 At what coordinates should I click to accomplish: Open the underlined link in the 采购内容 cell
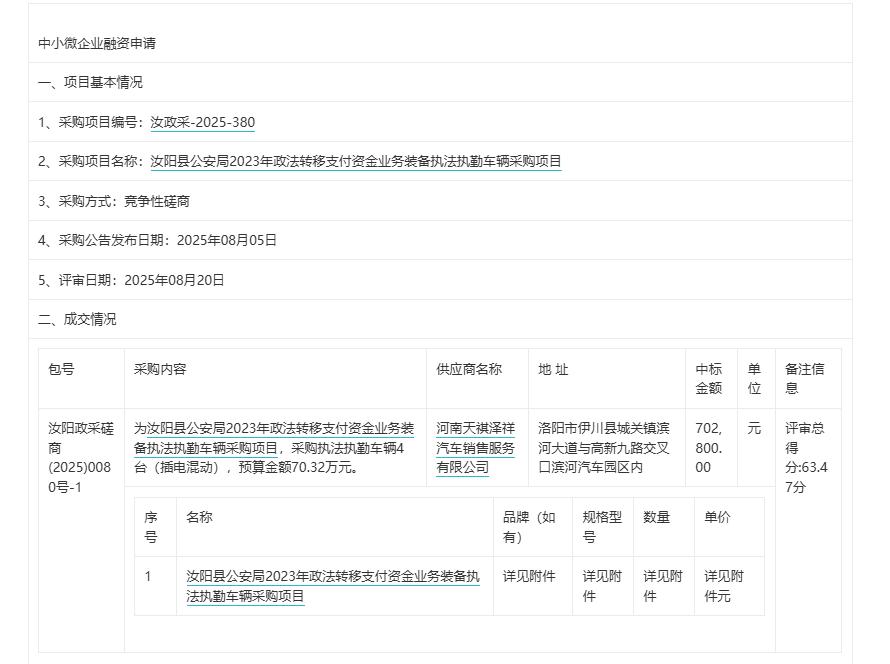click(274, 438)
